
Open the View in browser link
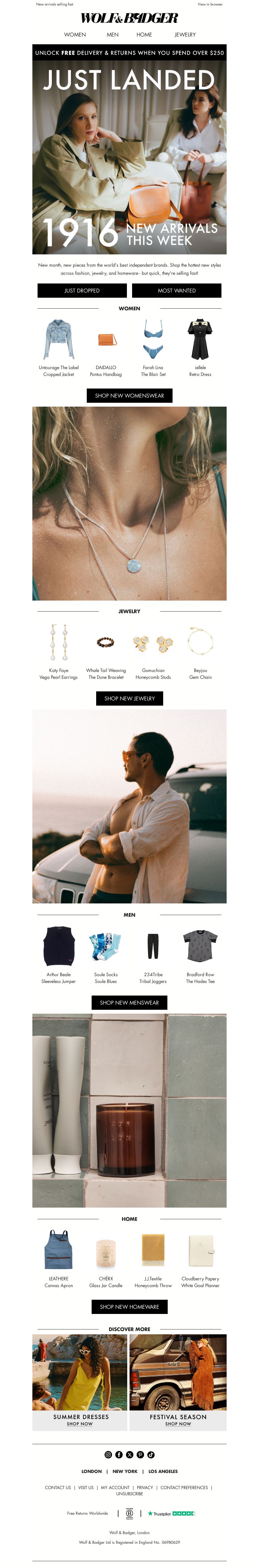coord(210,4)
